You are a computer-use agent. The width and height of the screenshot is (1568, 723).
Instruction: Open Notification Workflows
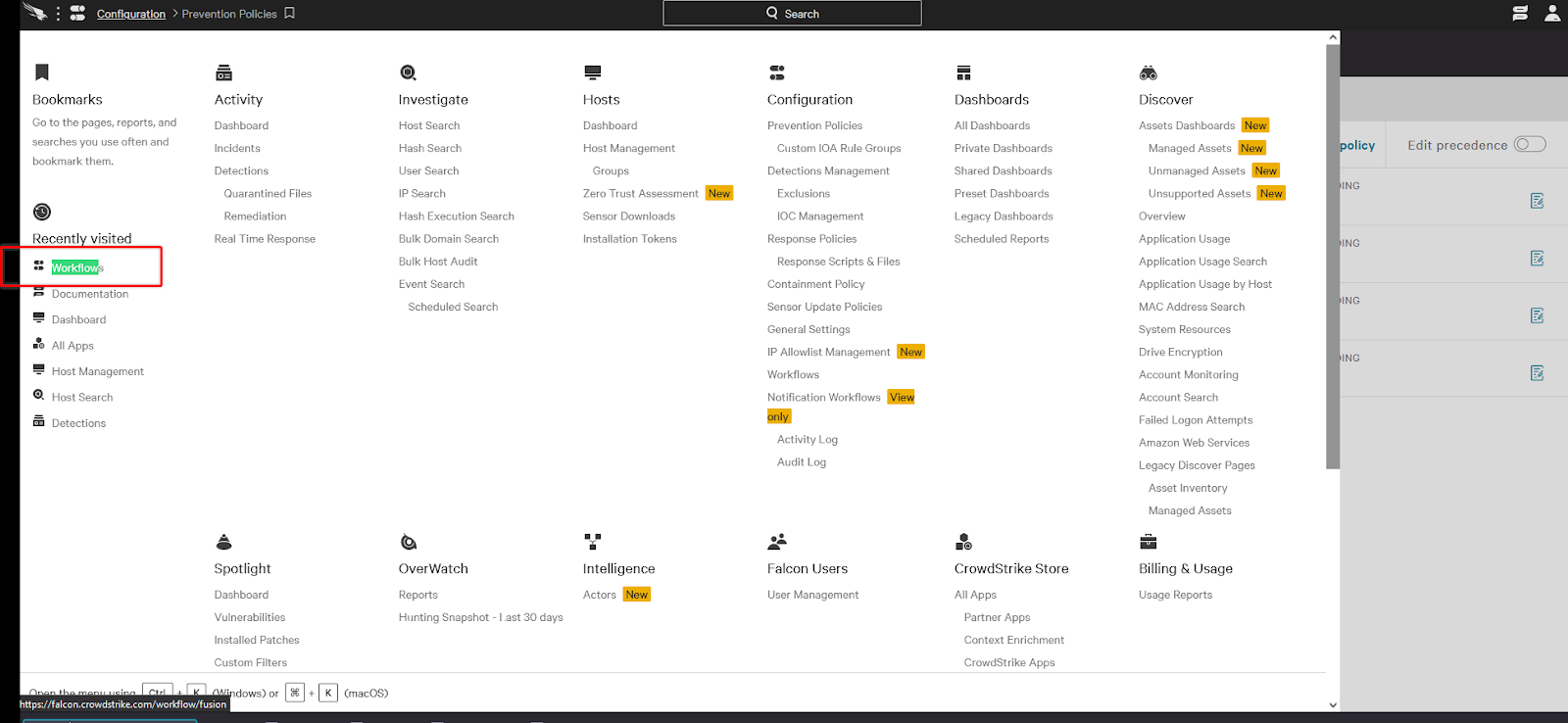[824, 398]
